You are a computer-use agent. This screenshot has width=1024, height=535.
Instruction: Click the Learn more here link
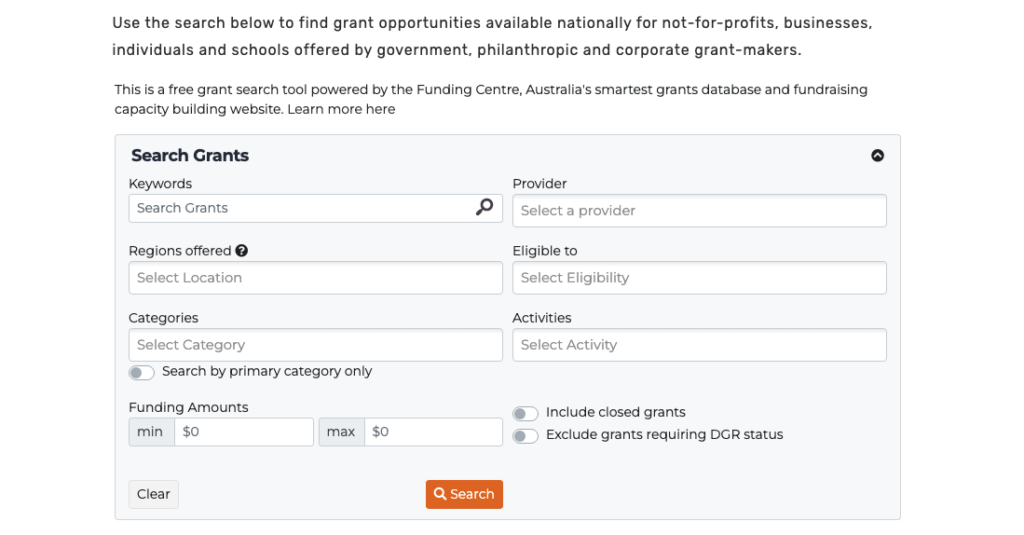coord(341,109)
